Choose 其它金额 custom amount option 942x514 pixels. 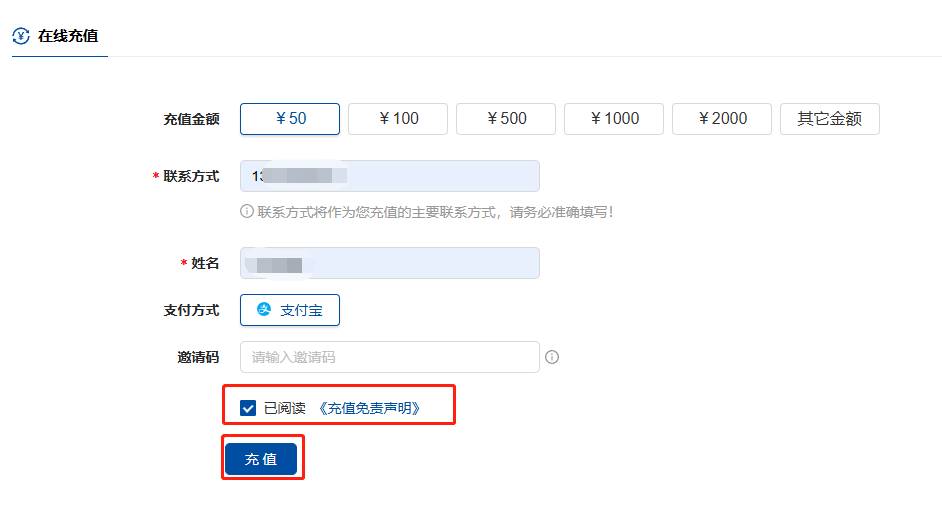coord(830,119)
